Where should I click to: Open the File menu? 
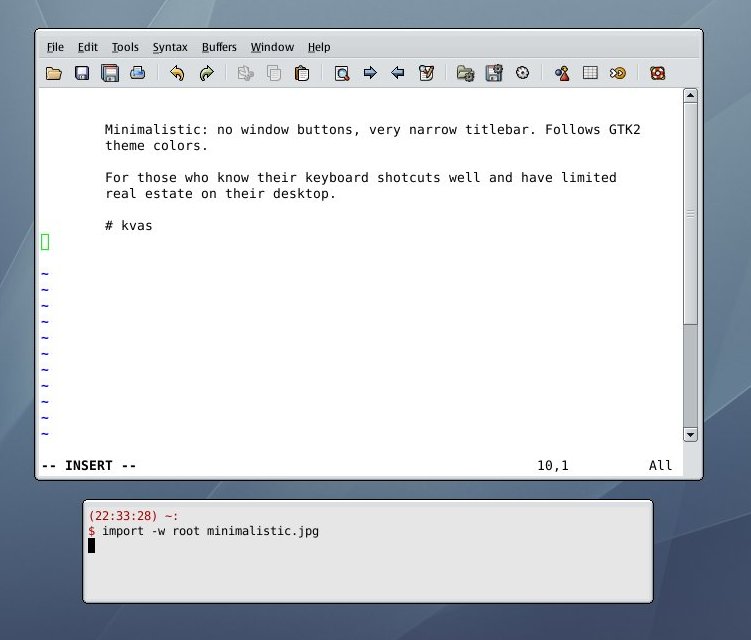55,47
